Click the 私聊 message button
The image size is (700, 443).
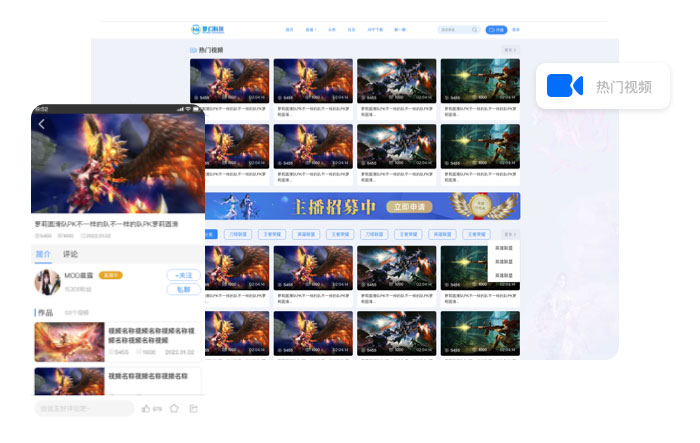click(183, 289)
